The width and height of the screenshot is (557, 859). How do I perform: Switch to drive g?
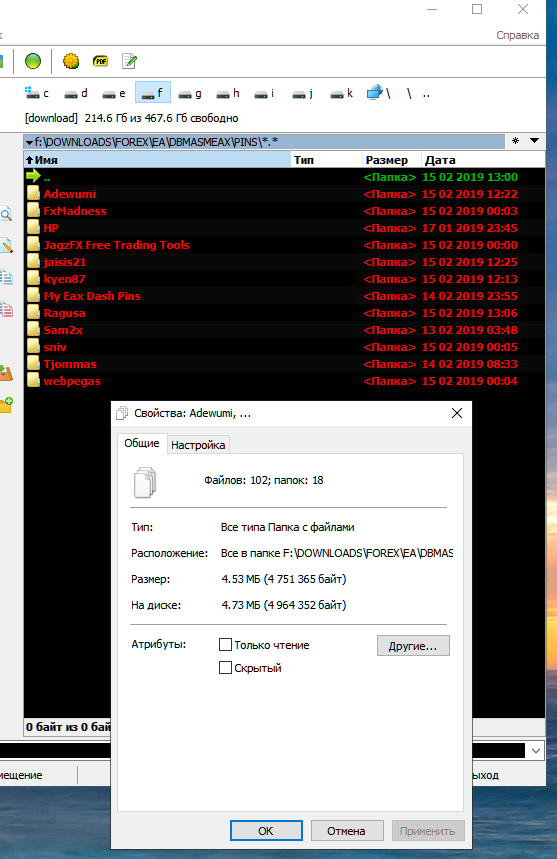(190, 93)
